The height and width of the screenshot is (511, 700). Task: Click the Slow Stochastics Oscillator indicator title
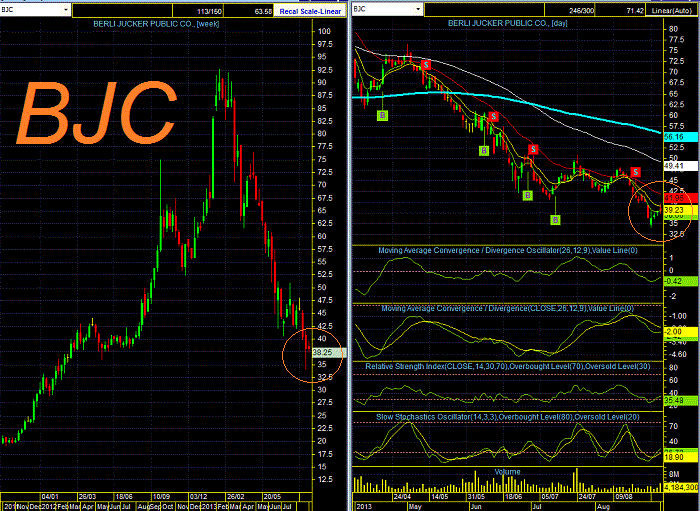pos(508,417)
